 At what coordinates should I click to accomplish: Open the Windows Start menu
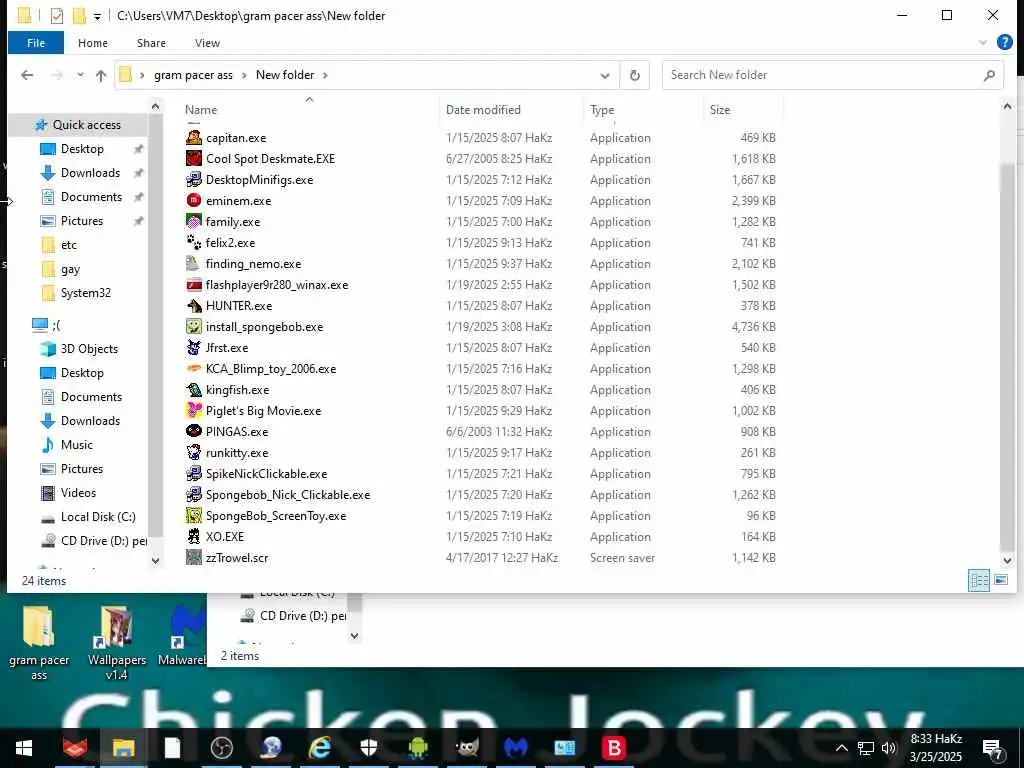click(24, 748)
